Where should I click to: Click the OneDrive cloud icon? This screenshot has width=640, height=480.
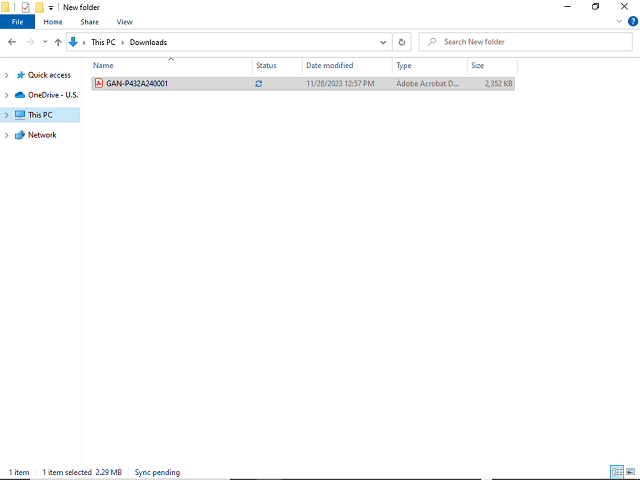[x=20, y=95]
